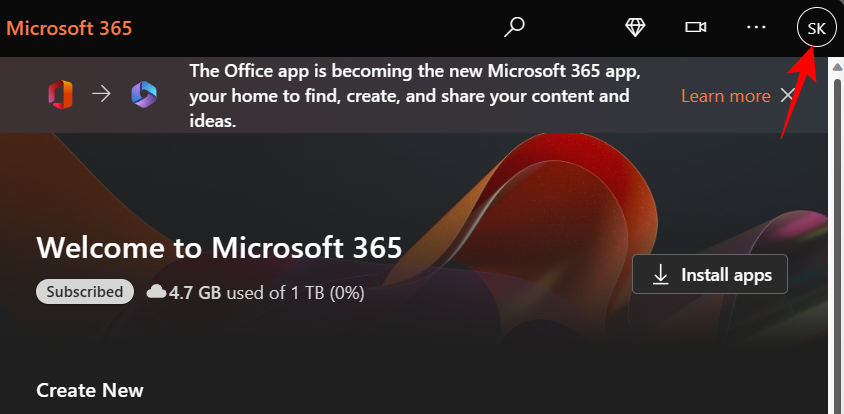
Task: Click the Office app announcement text
Action: tap(415, 96)
